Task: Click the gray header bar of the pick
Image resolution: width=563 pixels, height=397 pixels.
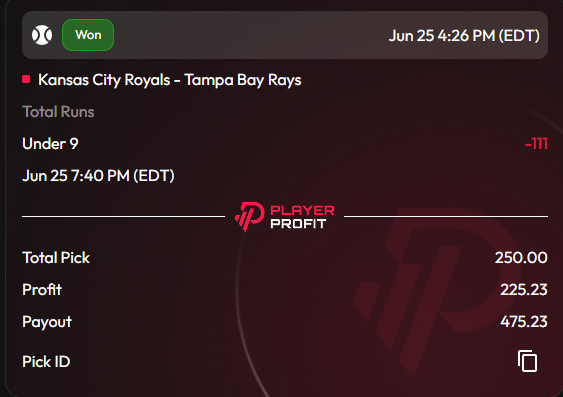Action: (x=285, y=35)
